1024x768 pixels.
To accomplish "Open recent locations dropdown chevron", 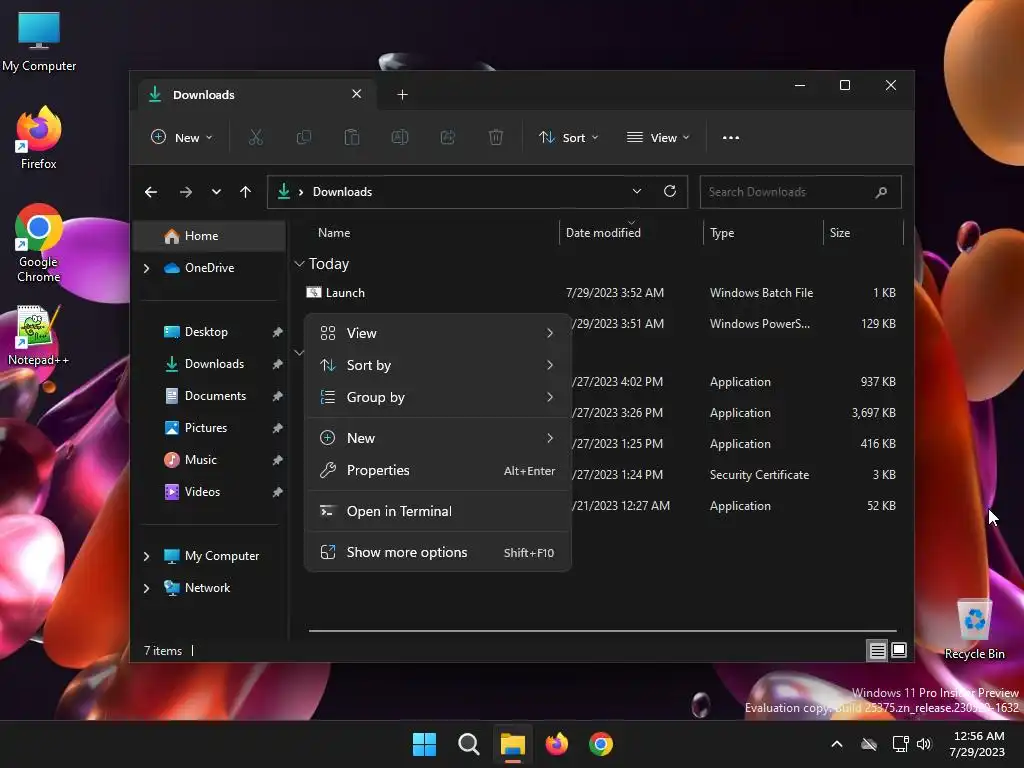I will 216,192.
